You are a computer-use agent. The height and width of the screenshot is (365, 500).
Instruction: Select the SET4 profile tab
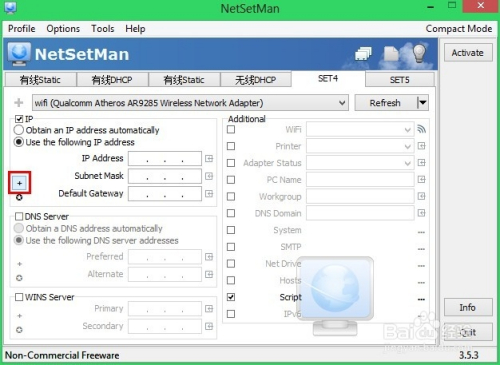328,79
